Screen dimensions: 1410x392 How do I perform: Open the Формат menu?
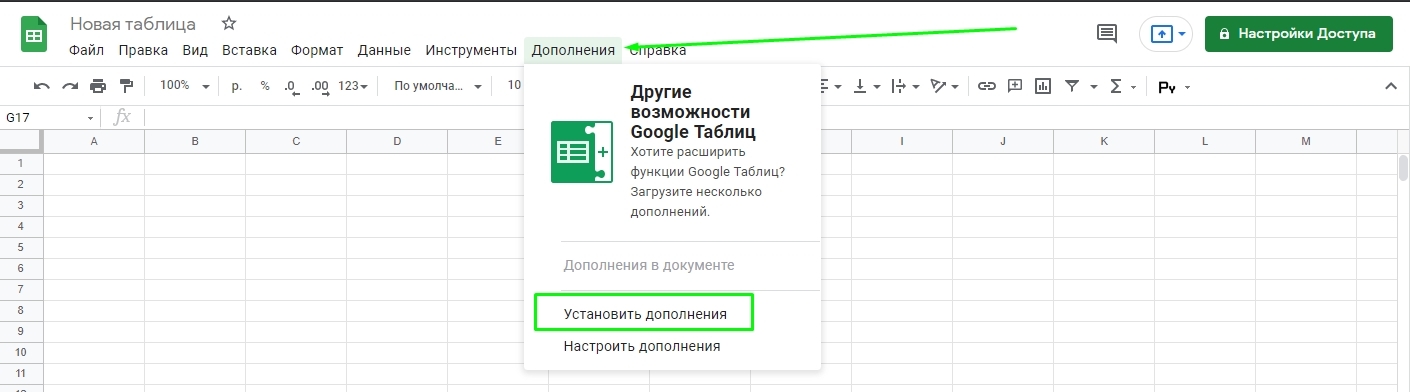(x=317, y=50)
